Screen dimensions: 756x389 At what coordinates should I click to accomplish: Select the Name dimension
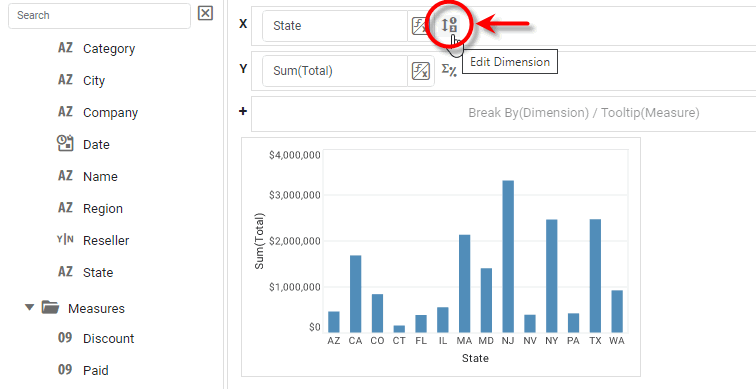100,176
